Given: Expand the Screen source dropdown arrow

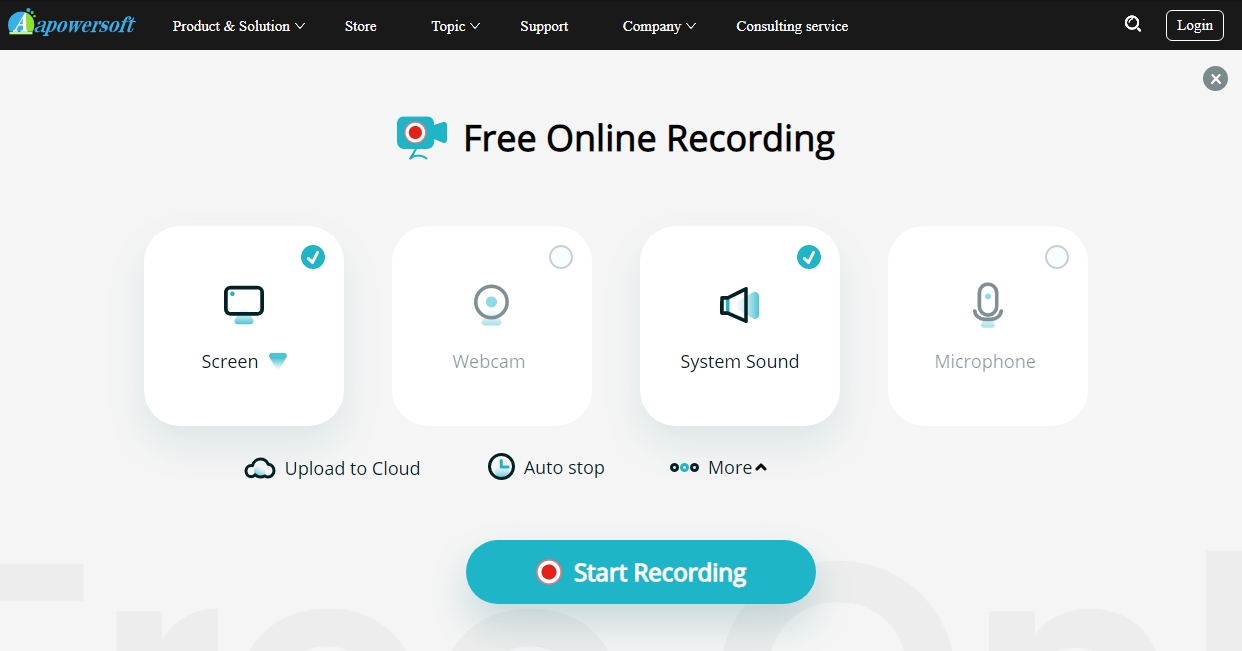Looking at the screenshot, I should [x=278, y=361].
